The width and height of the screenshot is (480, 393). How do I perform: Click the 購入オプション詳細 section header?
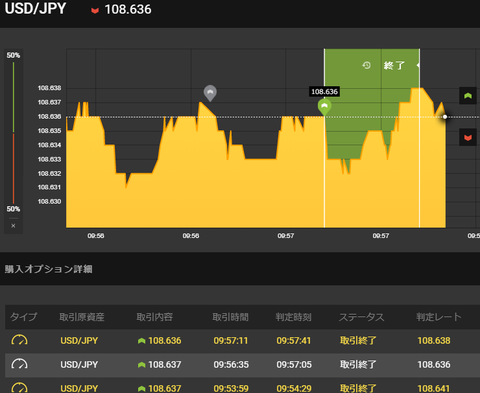[49, 269]
